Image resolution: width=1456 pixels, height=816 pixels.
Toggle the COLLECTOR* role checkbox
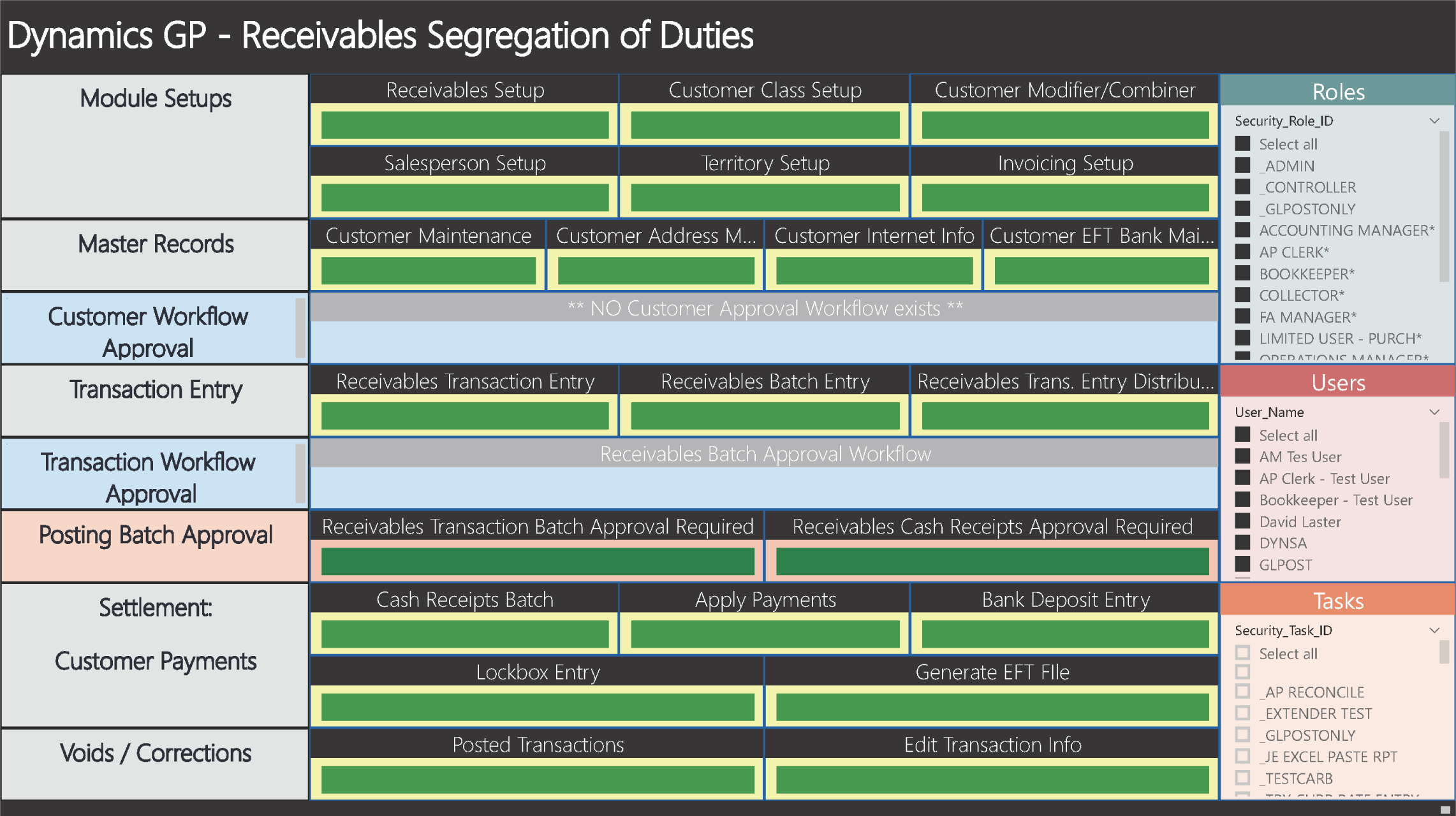(1242, 295)
